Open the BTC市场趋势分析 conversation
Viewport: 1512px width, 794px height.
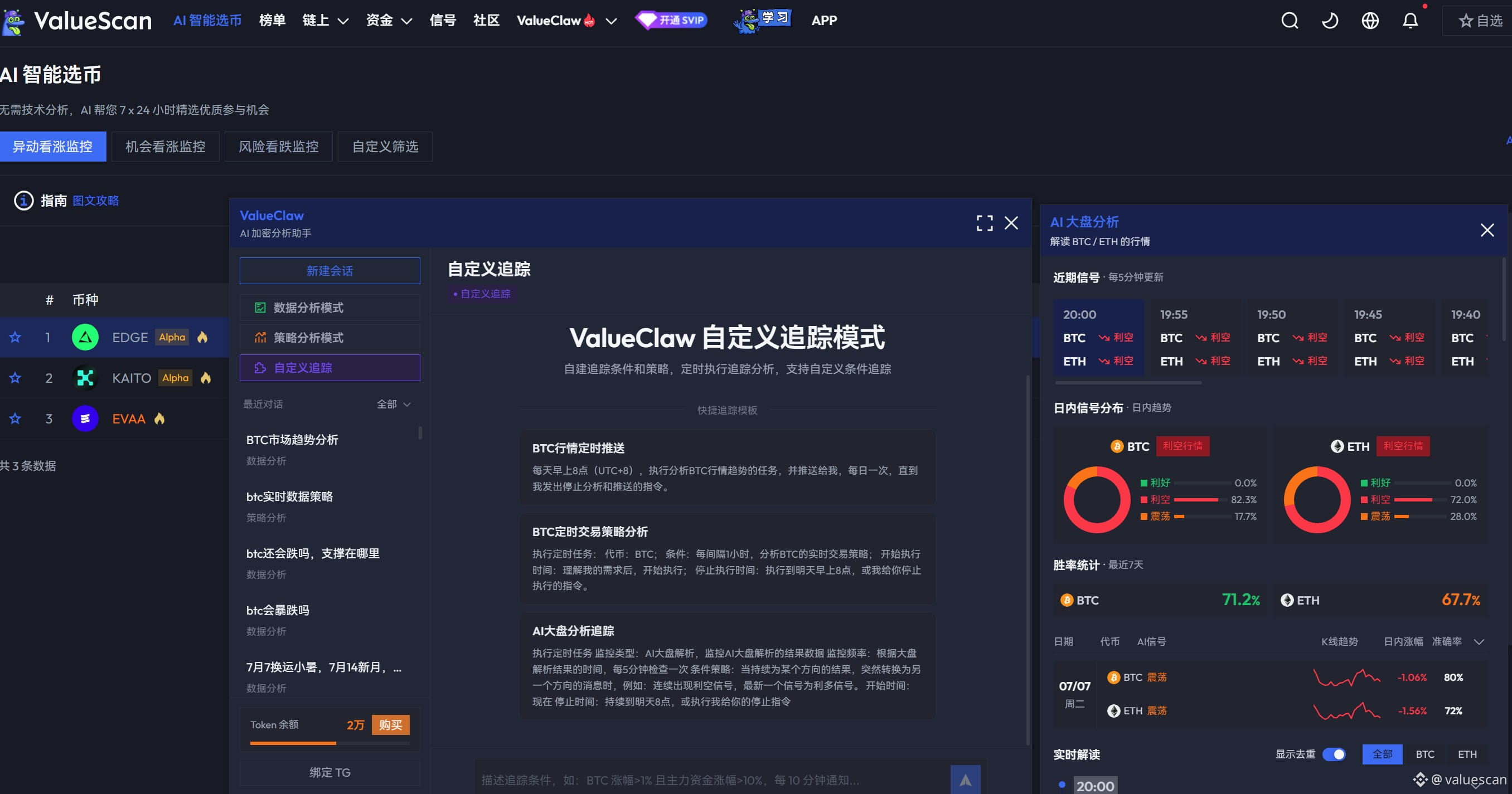(330, 449)
